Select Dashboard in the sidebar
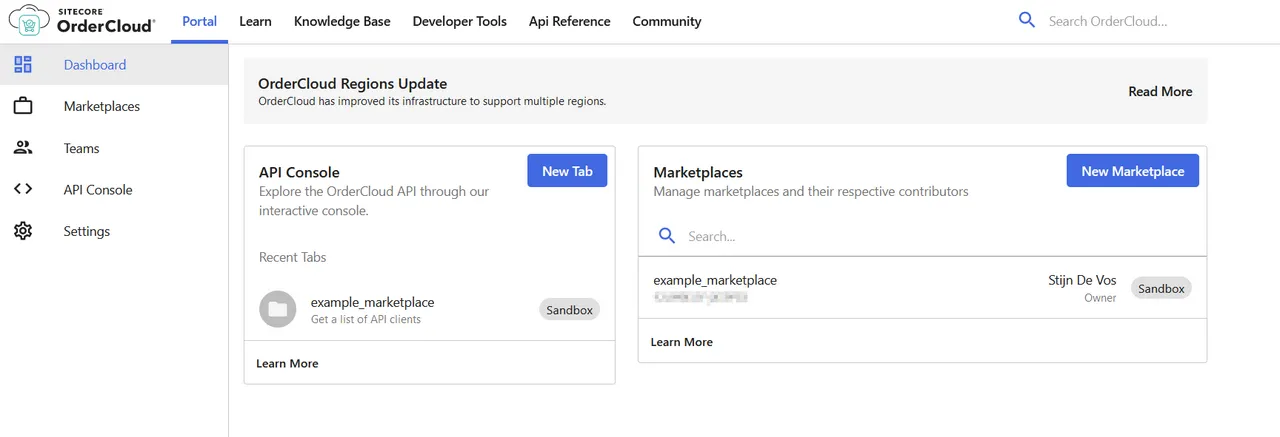 pyautogui.click(x=114, y=65)
